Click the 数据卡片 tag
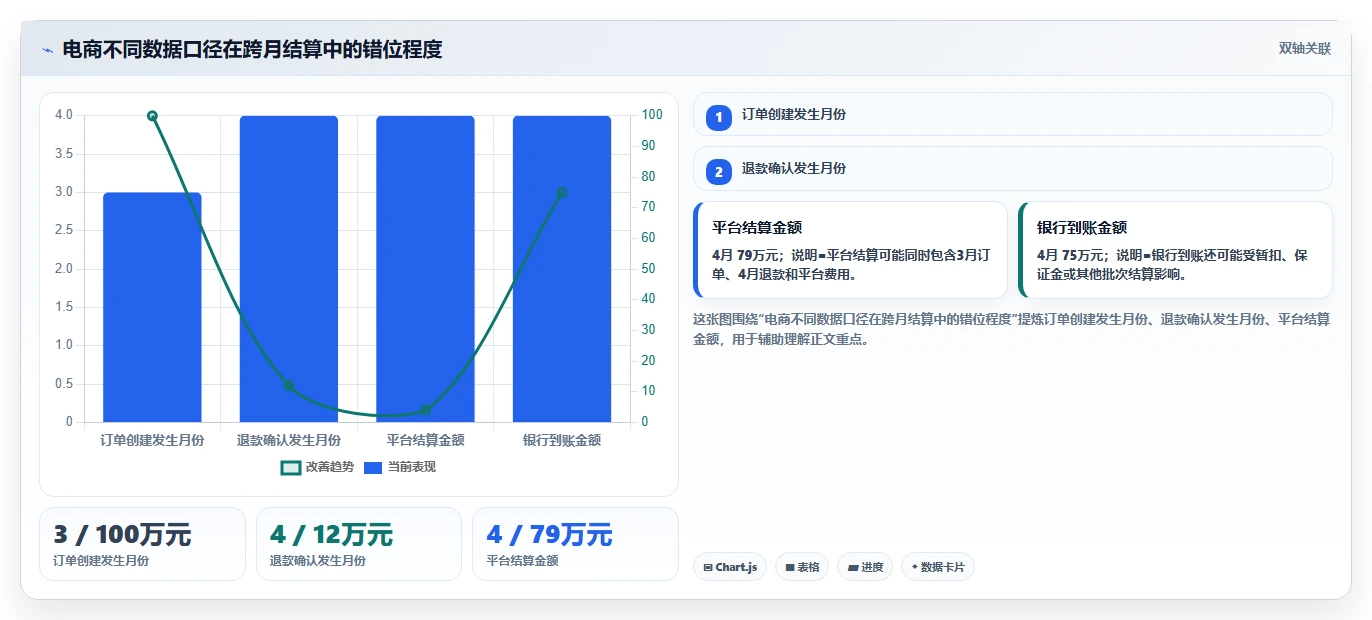The image size is (1372, 620). pyautogui.click(x=938, y=567)
